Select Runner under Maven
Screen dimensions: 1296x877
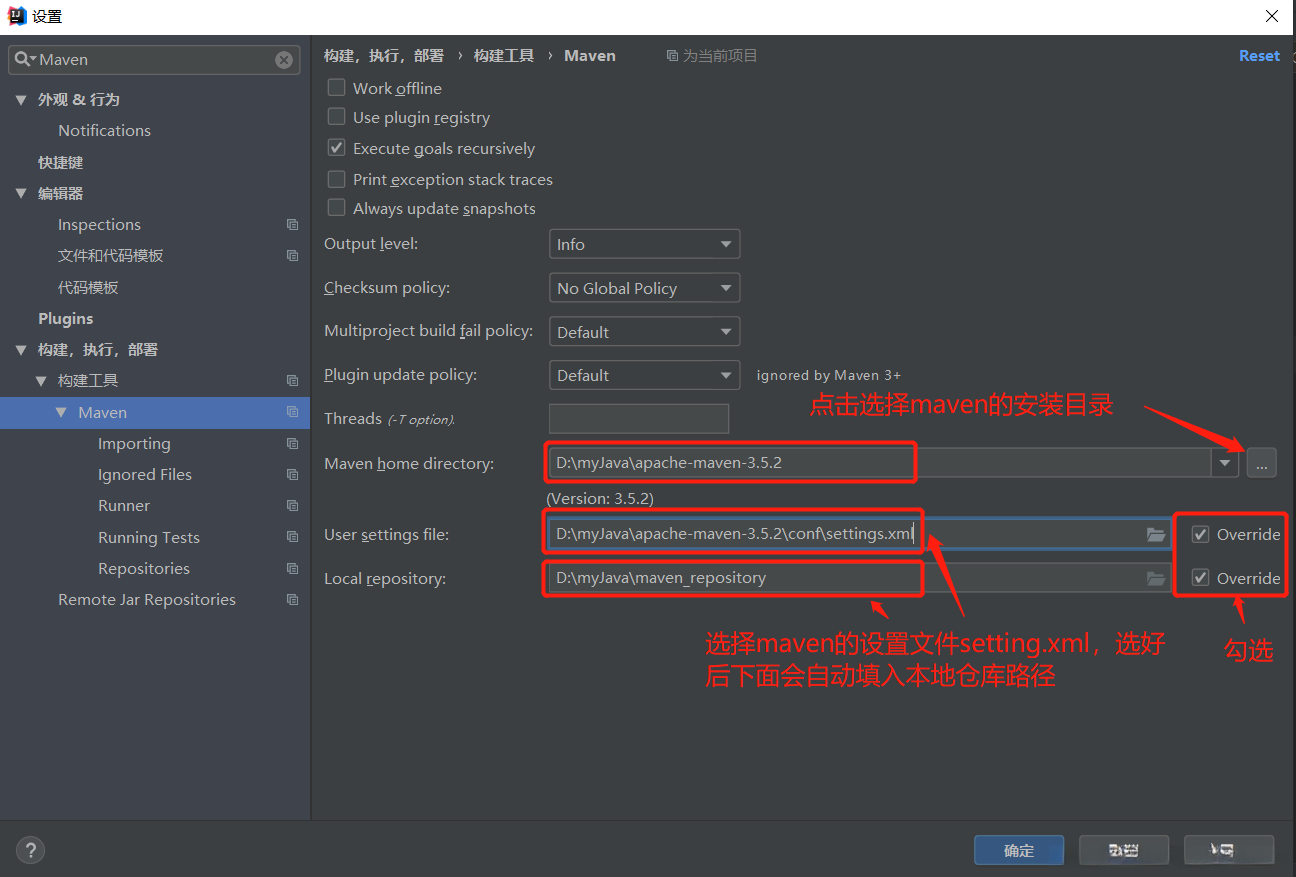pyautogui.click(x=124, y=506)
